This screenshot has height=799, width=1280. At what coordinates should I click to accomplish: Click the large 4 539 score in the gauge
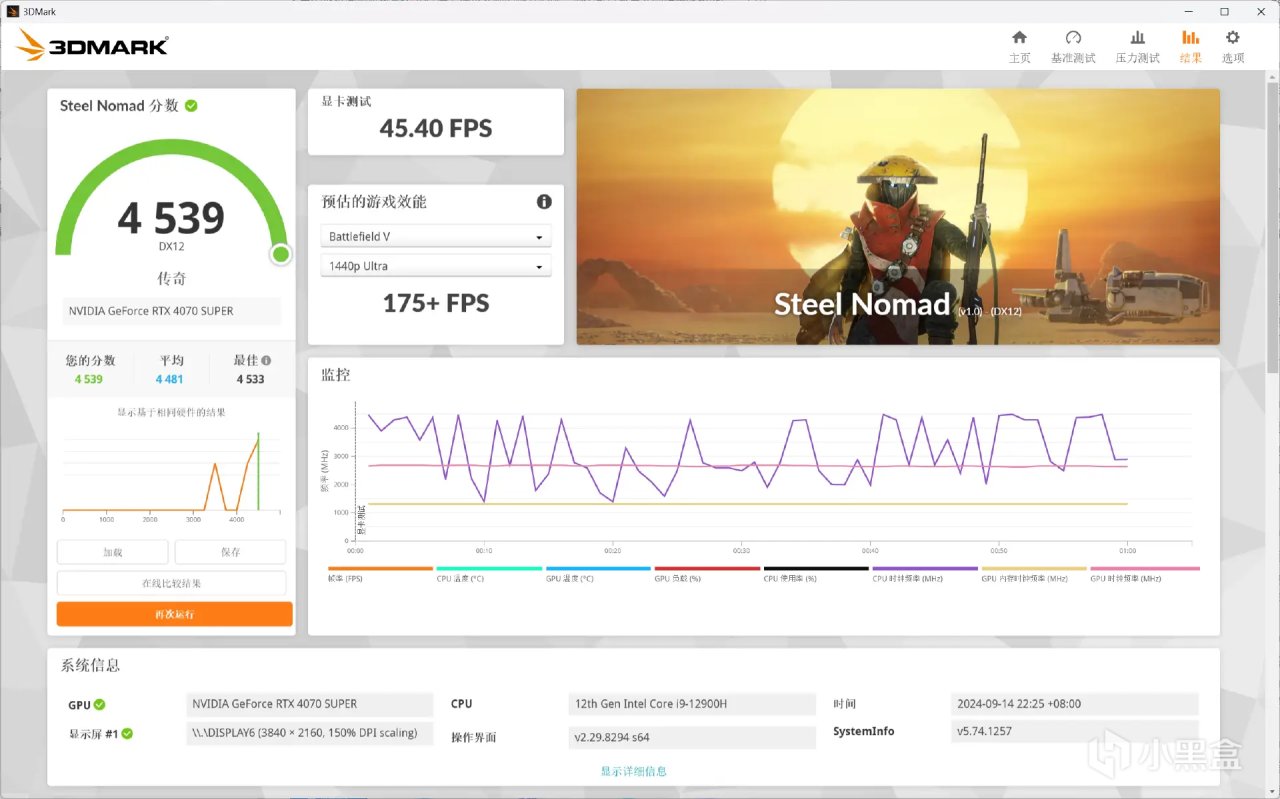click(x=171, y=218)
